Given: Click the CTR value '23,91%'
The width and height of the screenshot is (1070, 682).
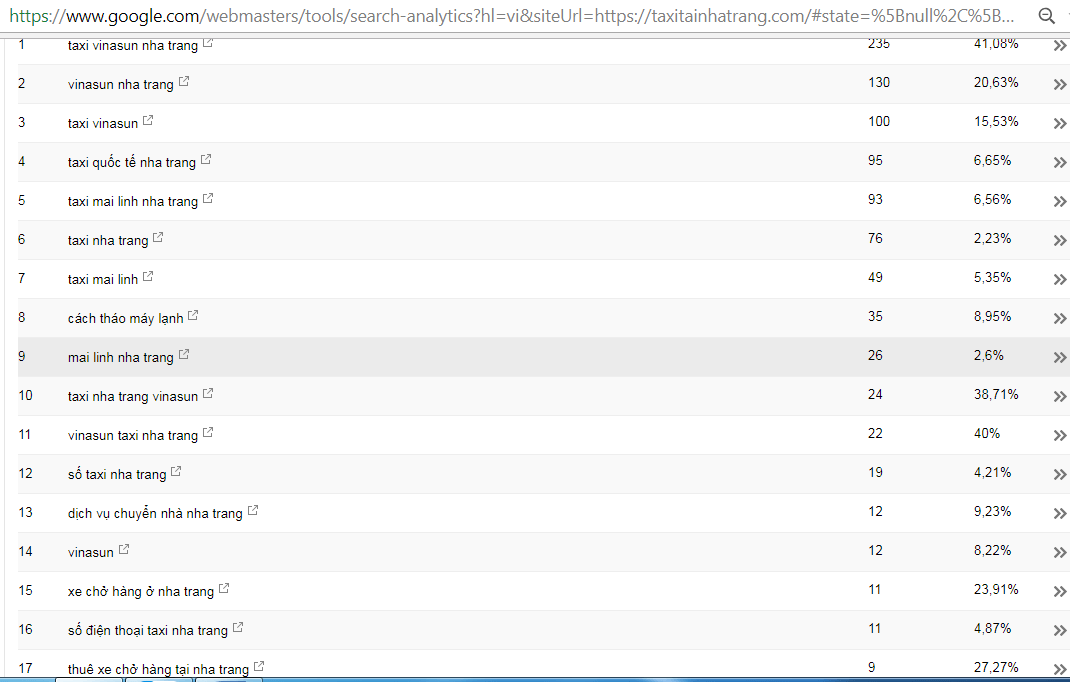Looking at the screenshot, I should (996, 589).
